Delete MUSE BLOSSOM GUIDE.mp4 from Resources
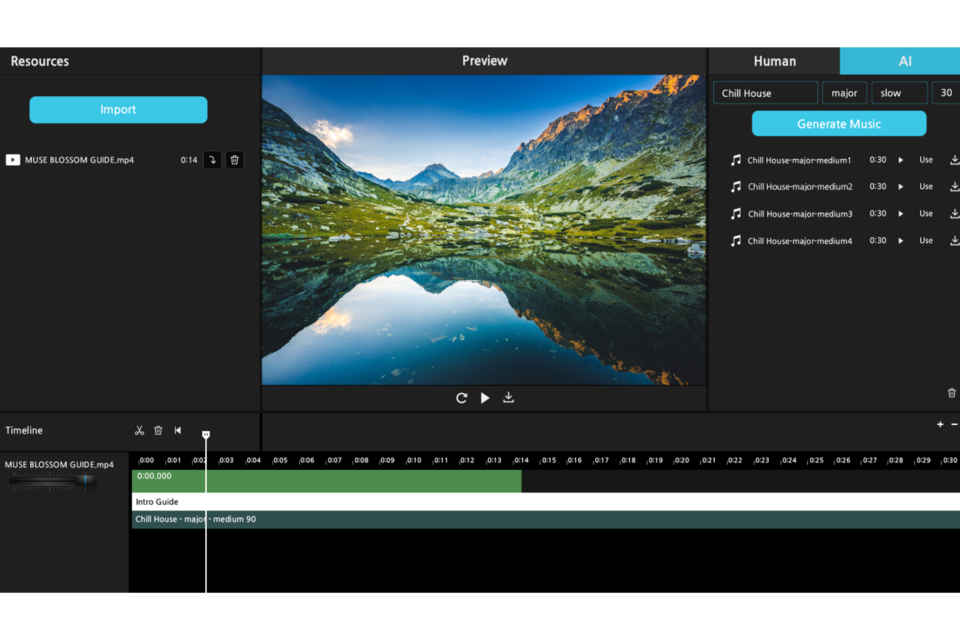This screenshot has width=960, height=640. tap(234, 160)
